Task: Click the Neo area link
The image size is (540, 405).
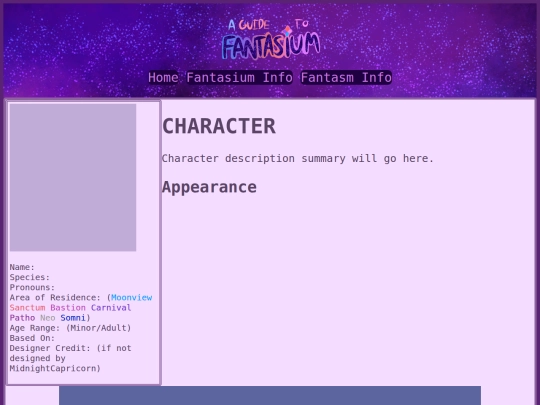Action: tap(48, 318)
